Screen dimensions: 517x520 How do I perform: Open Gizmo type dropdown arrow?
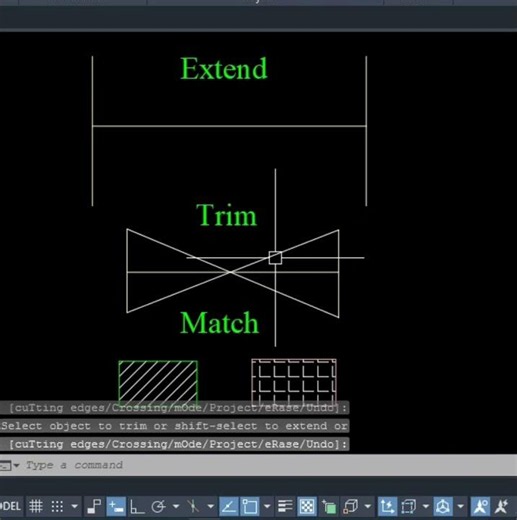(x=461, y=507)
